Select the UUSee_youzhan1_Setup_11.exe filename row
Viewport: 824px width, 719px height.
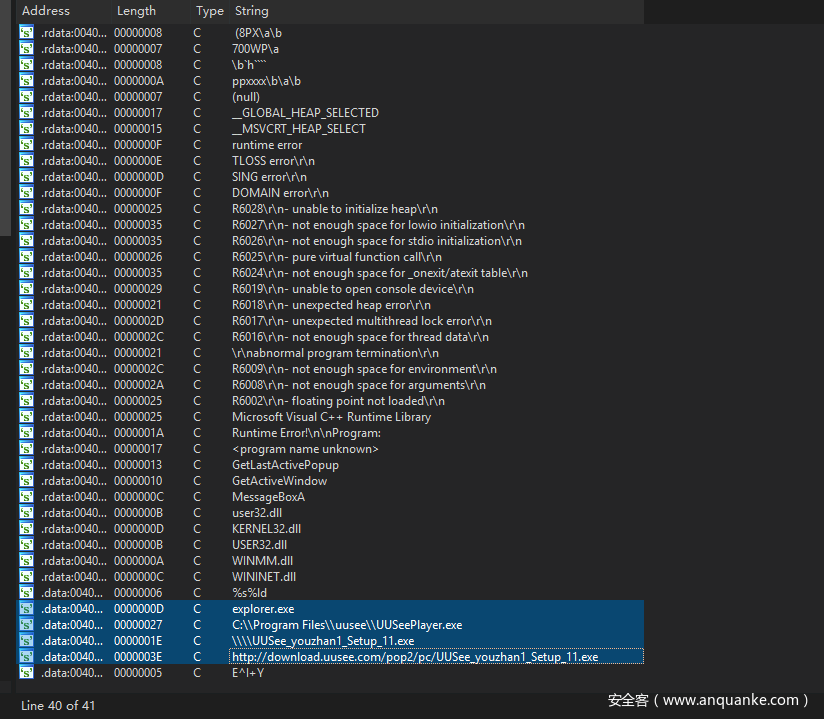coord(322,641)
